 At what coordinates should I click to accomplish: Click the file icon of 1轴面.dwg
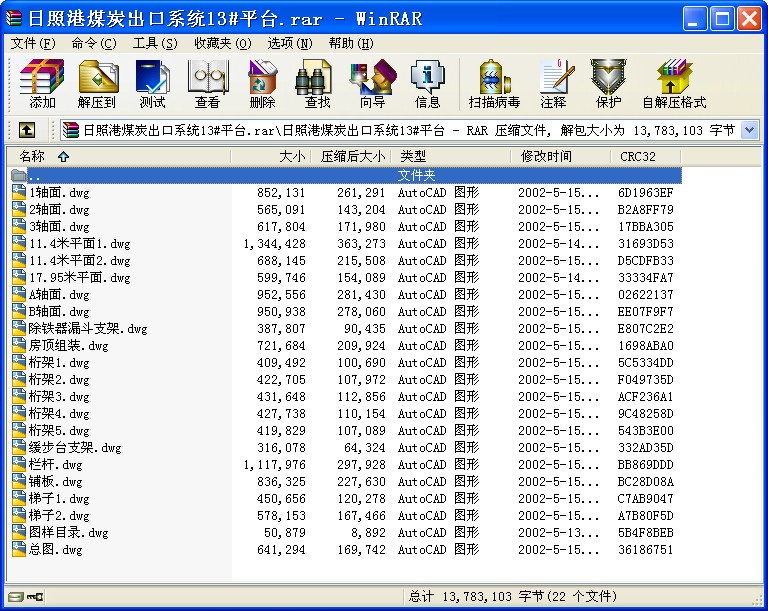[x=19, y=192]
